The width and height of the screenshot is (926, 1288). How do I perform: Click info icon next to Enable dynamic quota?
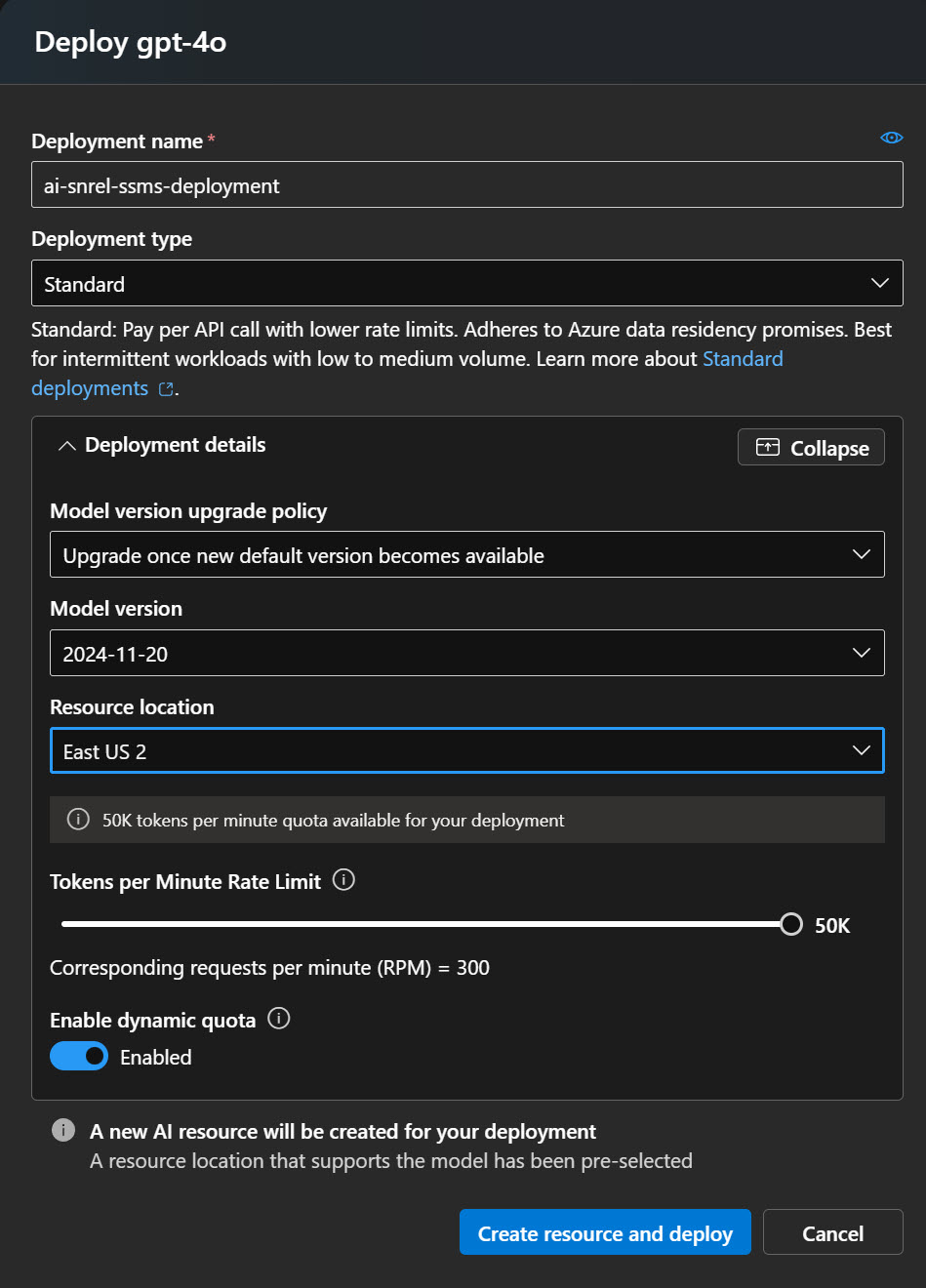[x=279, y=1019]
